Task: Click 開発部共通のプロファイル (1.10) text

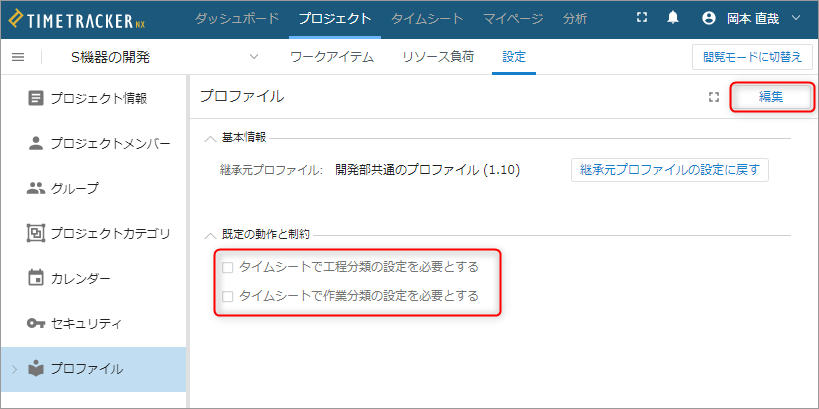Action: (427, 170)
